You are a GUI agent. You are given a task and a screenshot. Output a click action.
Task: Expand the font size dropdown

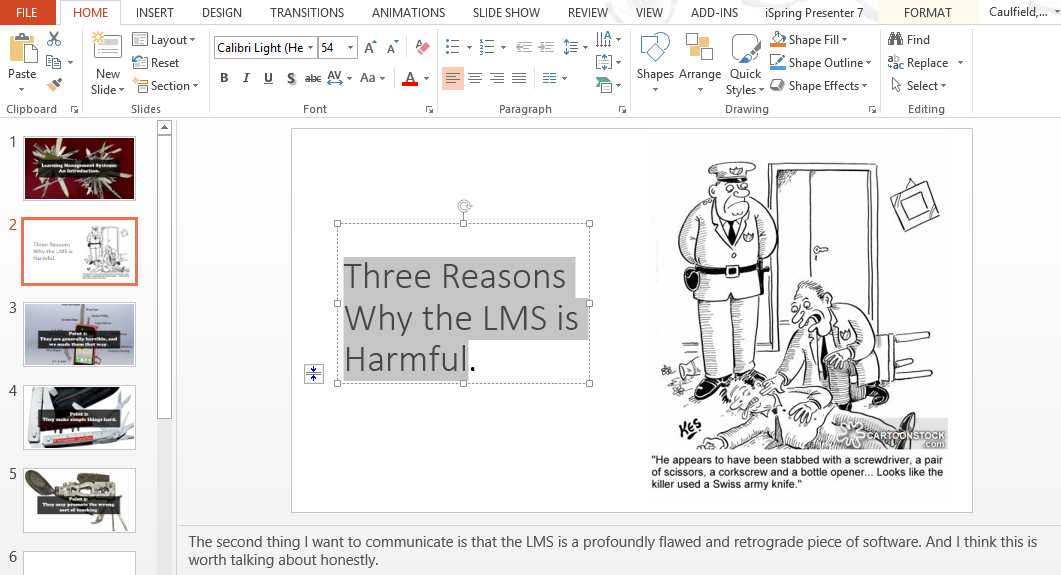point(351,48)
